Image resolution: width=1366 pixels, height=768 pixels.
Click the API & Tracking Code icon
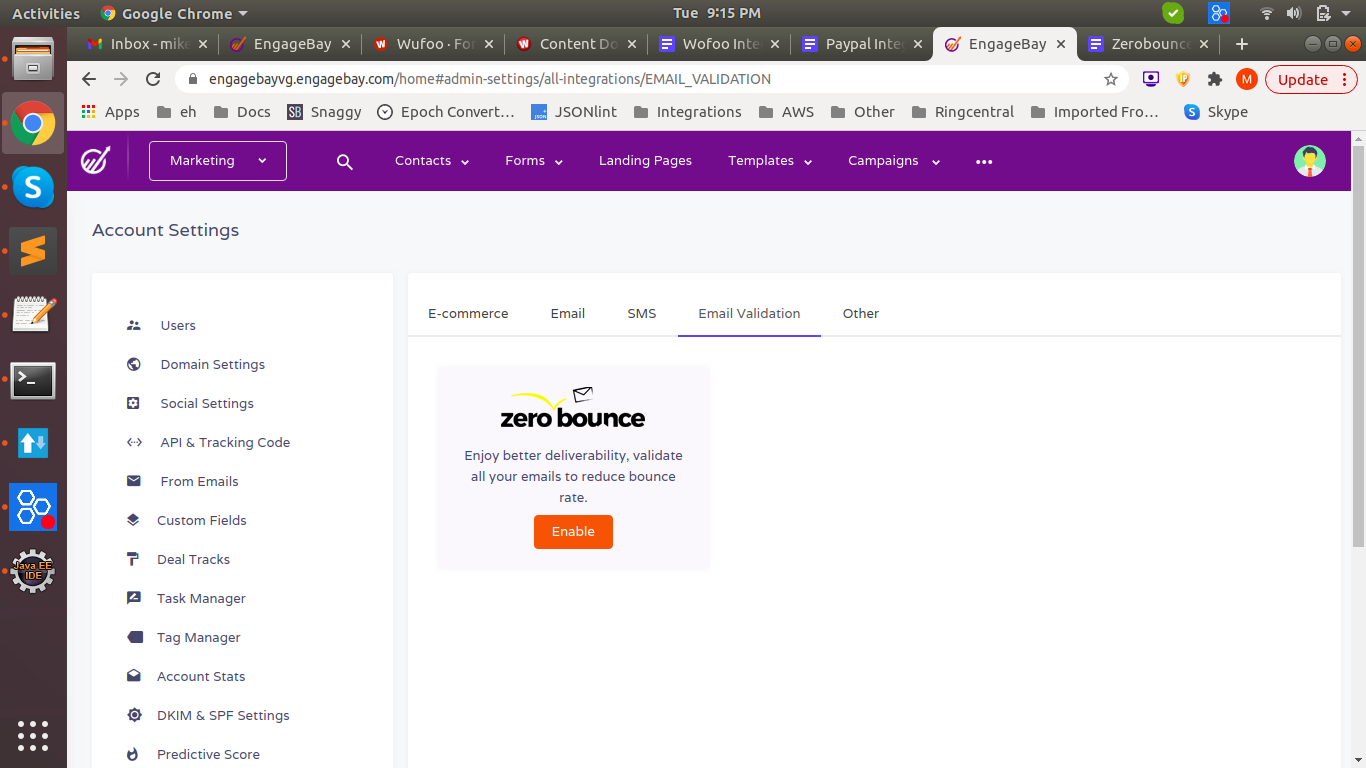(134, 442)
